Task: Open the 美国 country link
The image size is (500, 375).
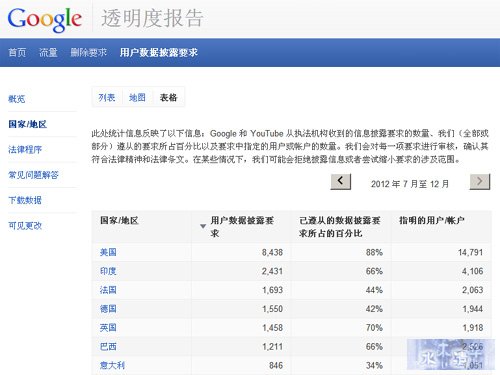Action: [x=108, y=252]
